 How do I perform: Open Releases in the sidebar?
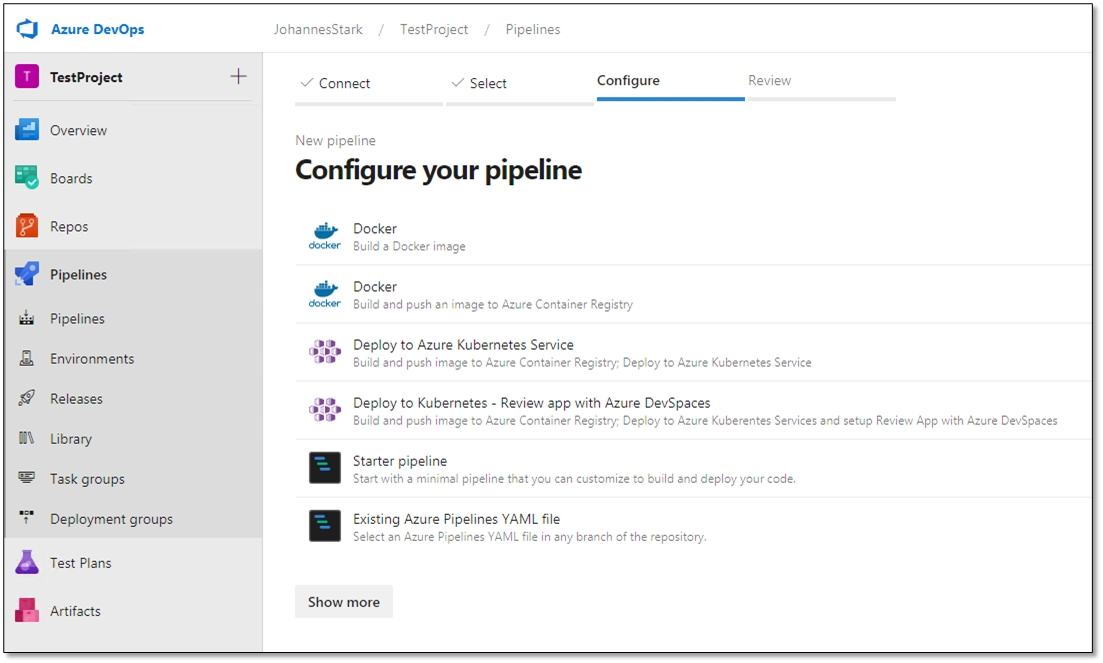click(x=133, y=399)
